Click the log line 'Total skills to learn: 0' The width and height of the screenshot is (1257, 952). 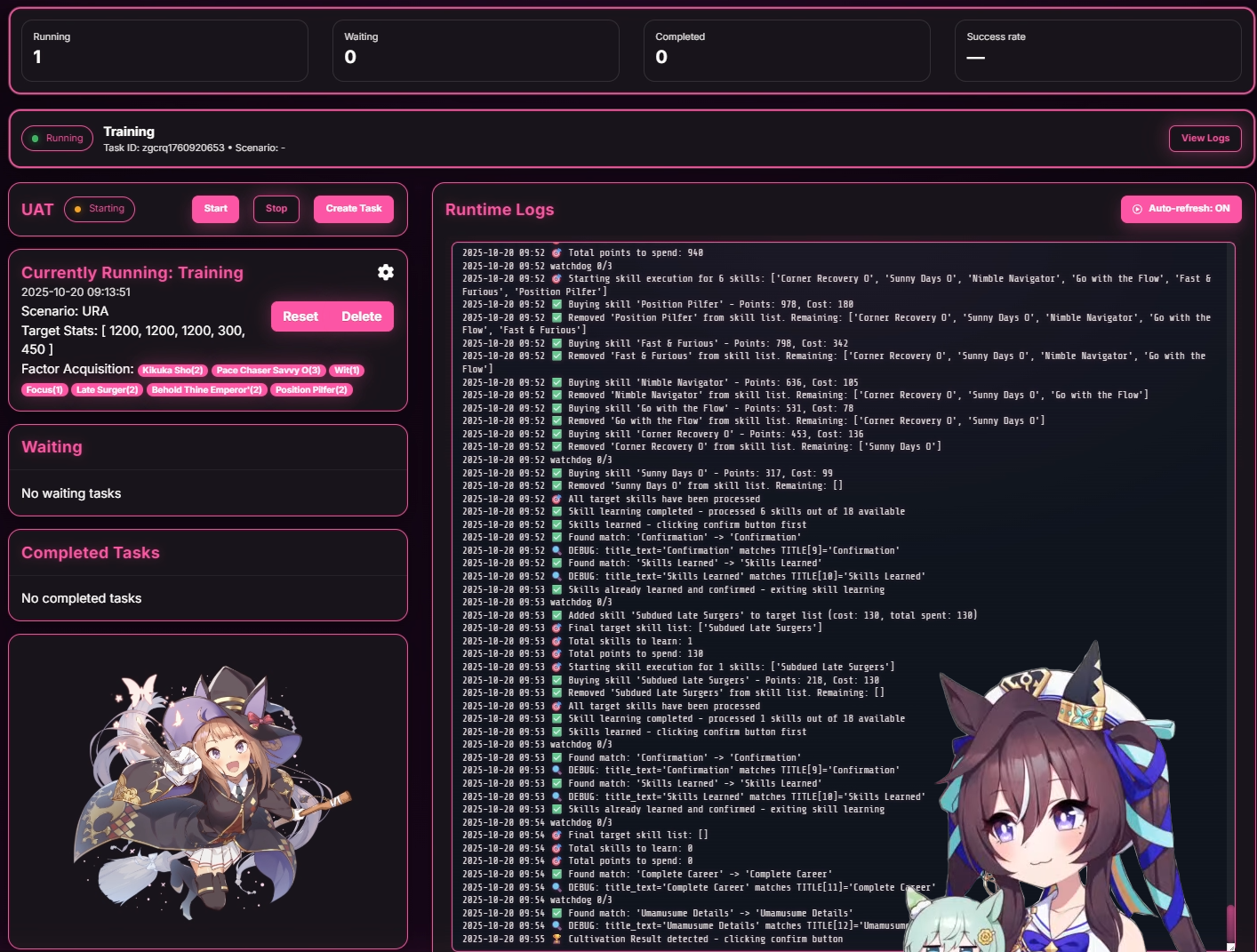pyautogui.click(x=577, y=848)
